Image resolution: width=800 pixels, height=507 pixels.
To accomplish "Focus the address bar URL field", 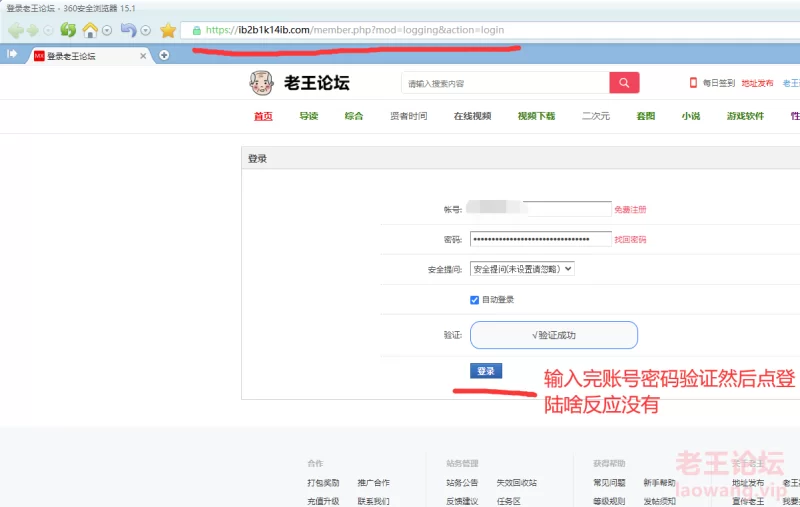I will 490,30.
